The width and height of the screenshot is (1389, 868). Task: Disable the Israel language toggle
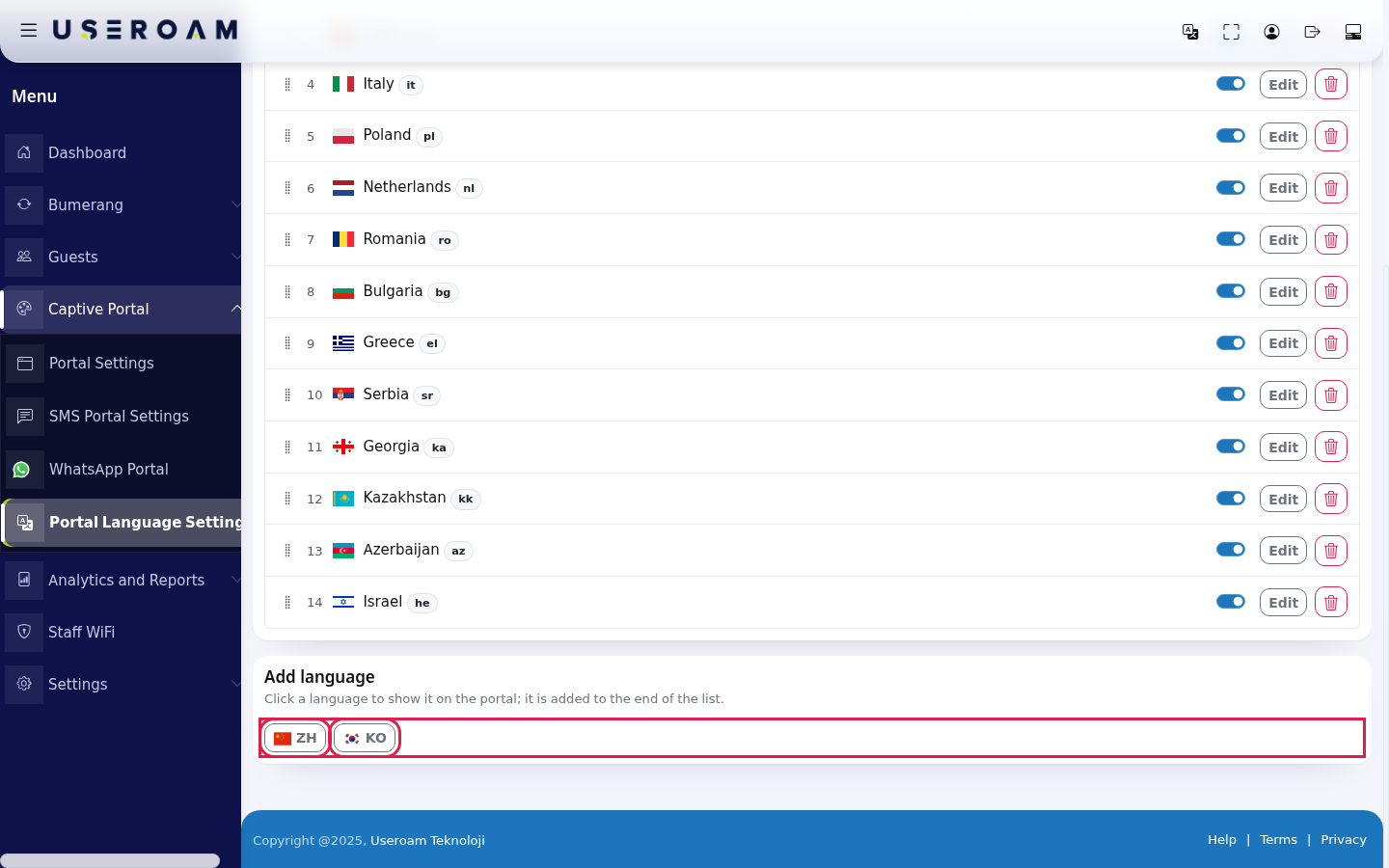[1231, 602]
